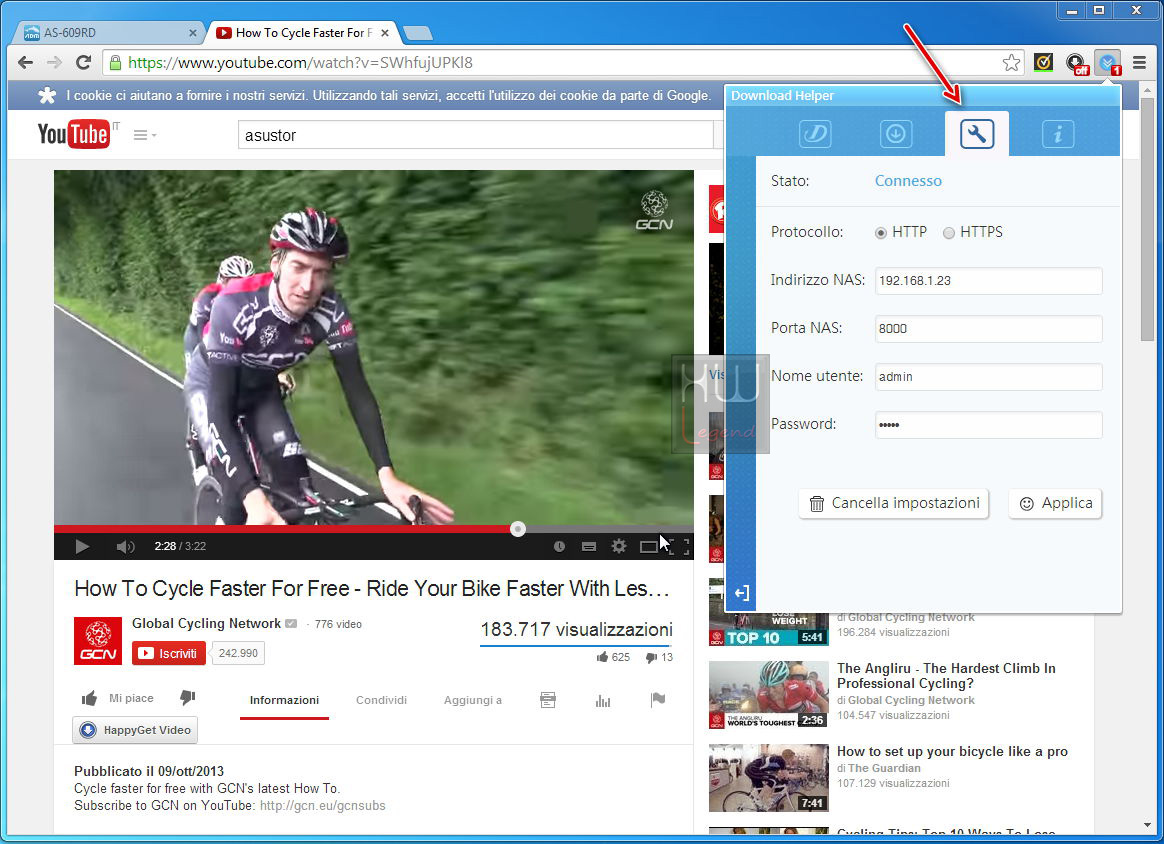This screenshot has height=844, width=1164.
Task: Open the gcn.eu/gcnsubs link
Action: coord(323,805)
